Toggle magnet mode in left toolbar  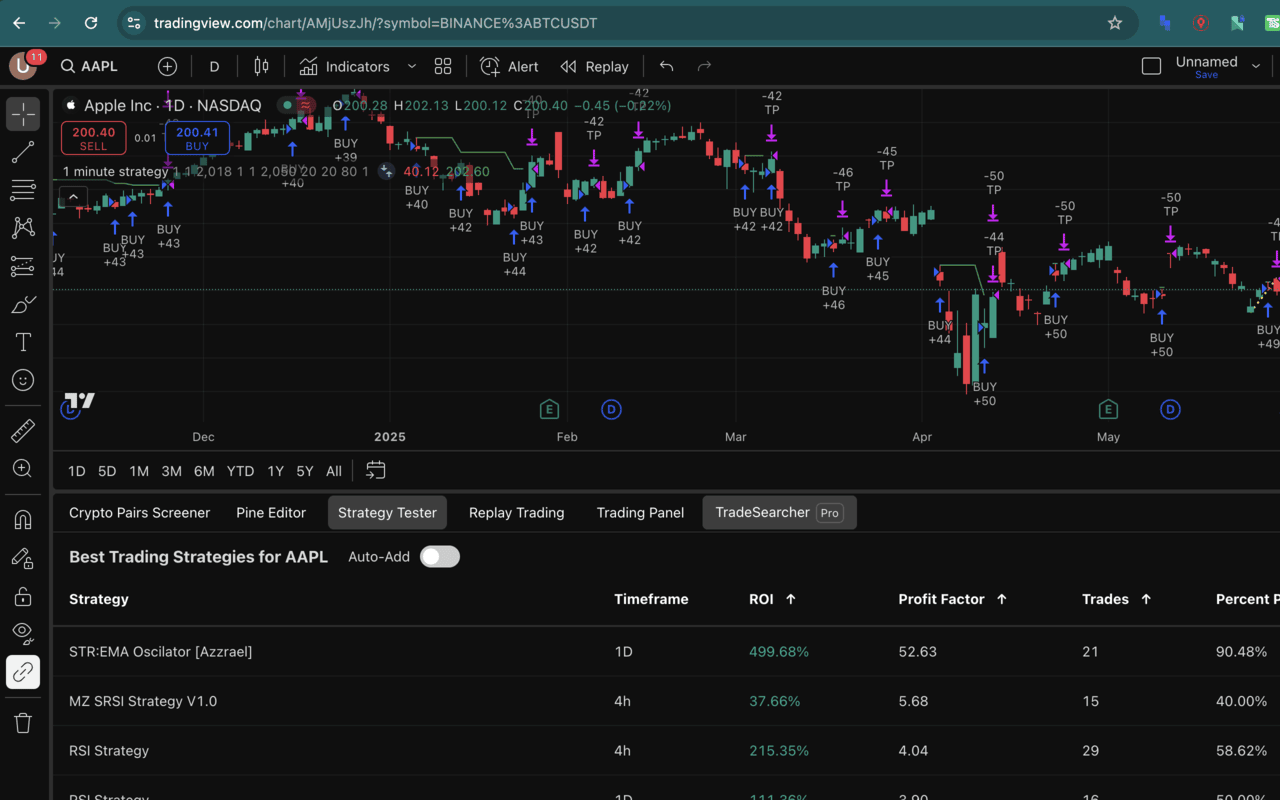click(x=23, y=520)
